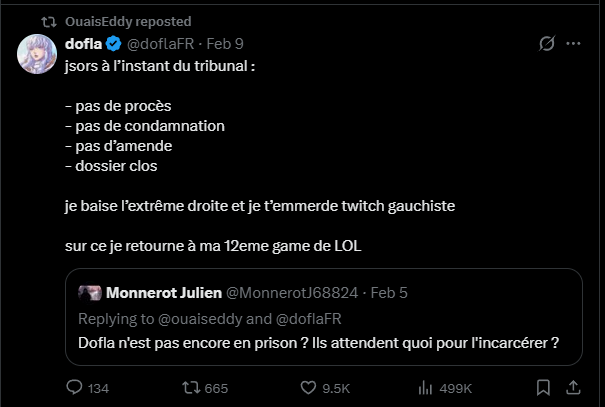
Task: Open Monnerot Julien's small avatar
Action: 90,293
